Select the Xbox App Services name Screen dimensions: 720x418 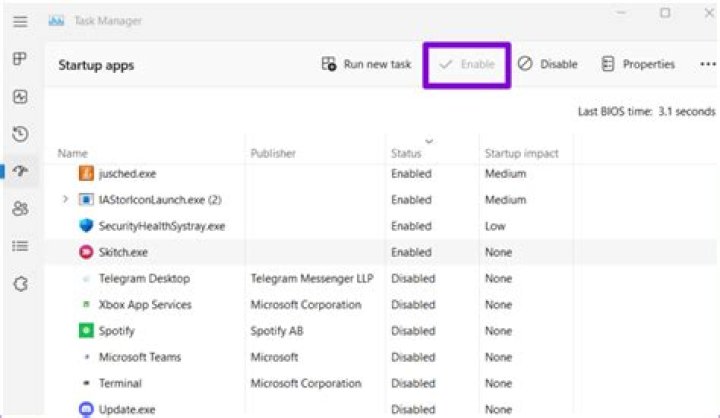(145, 305)
